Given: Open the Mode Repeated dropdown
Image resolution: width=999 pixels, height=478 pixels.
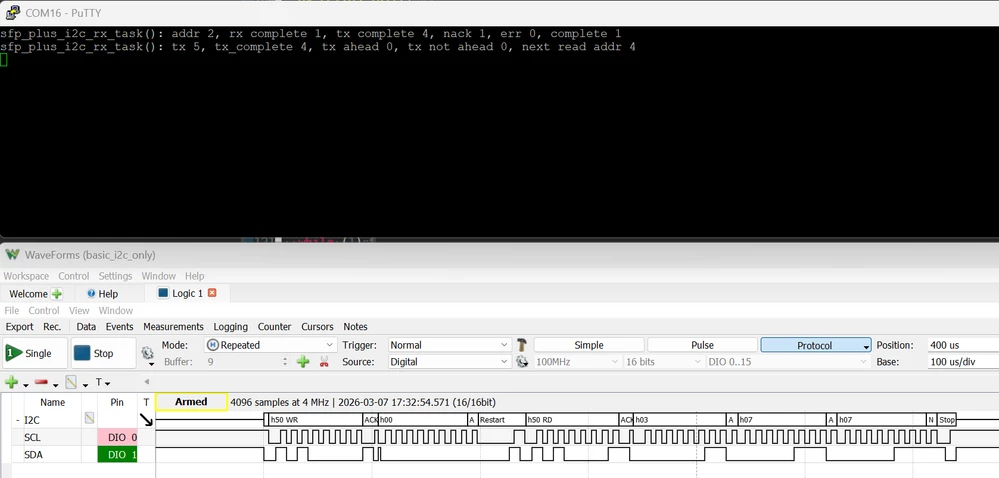Looking at the screenshot, I should [271, 345].
